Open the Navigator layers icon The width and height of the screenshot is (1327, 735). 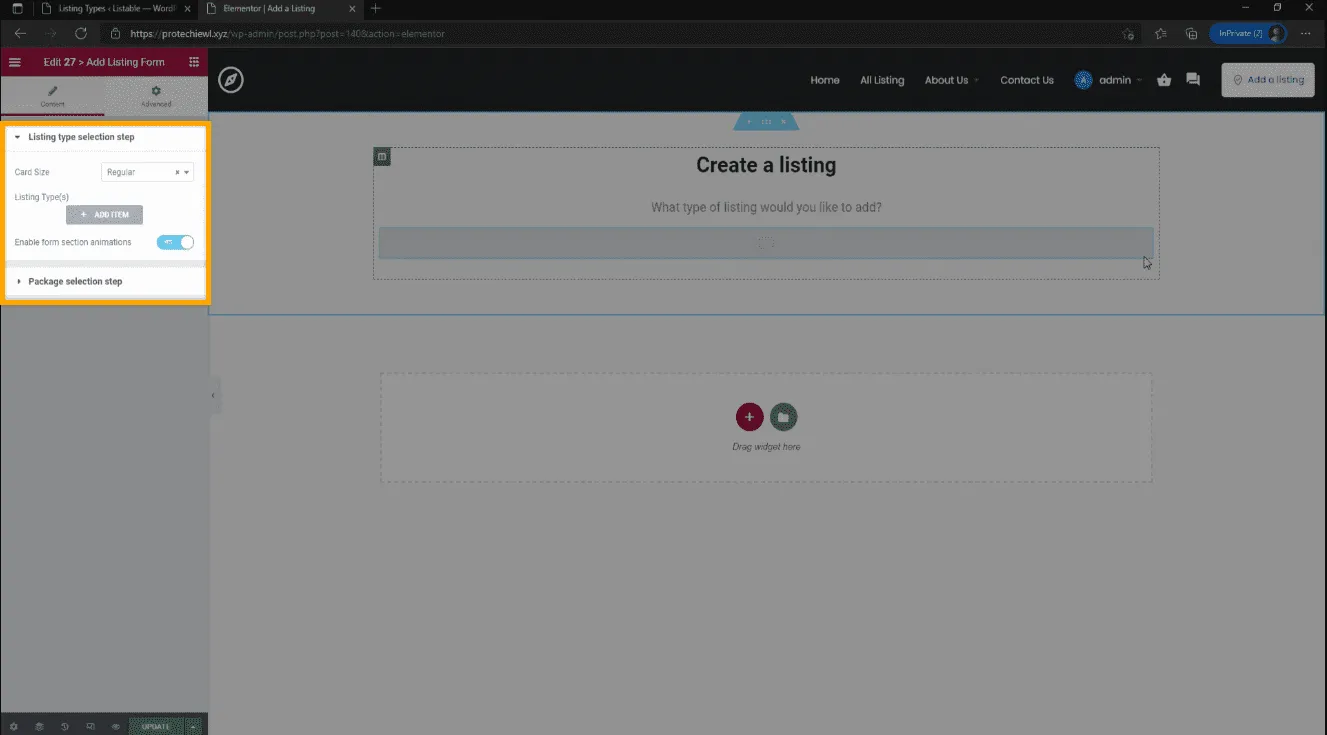39,726
